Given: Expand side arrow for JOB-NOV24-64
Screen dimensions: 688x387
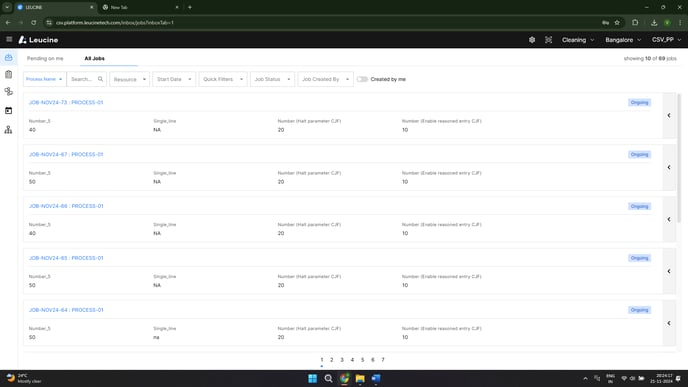Looking at the screenshot, I should 669,323.
